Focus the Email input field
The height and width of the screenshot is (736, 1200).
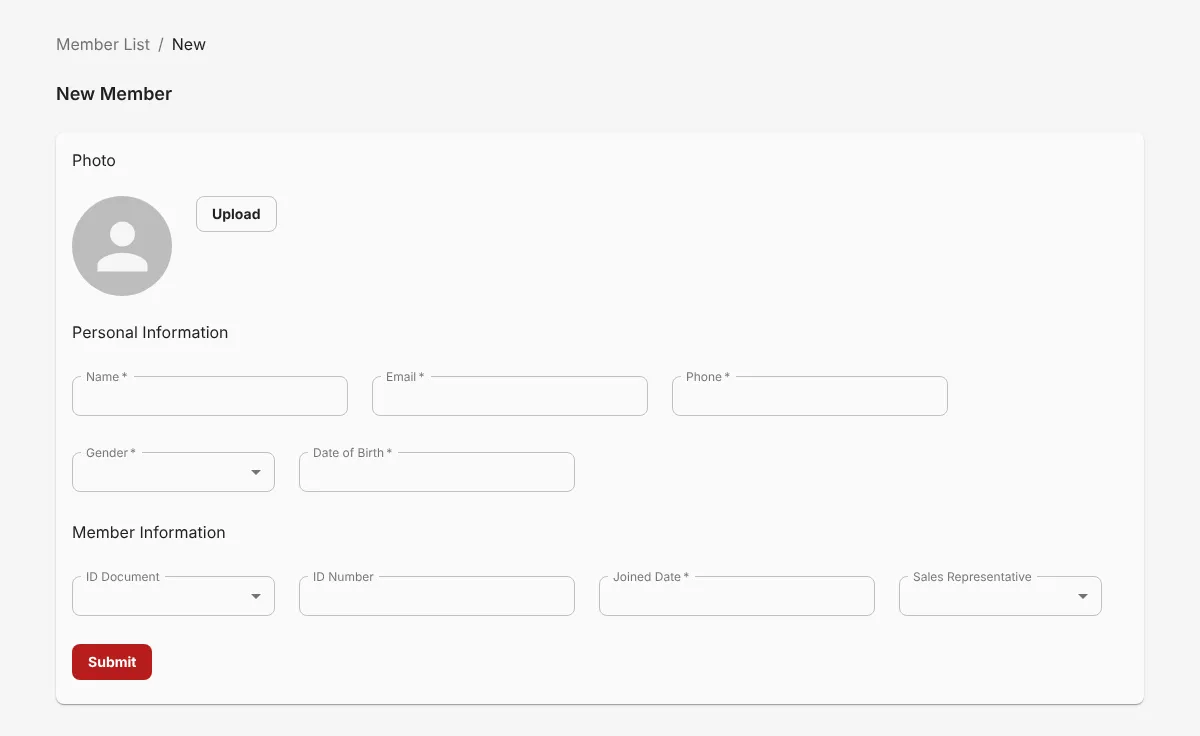coord(510,396)
